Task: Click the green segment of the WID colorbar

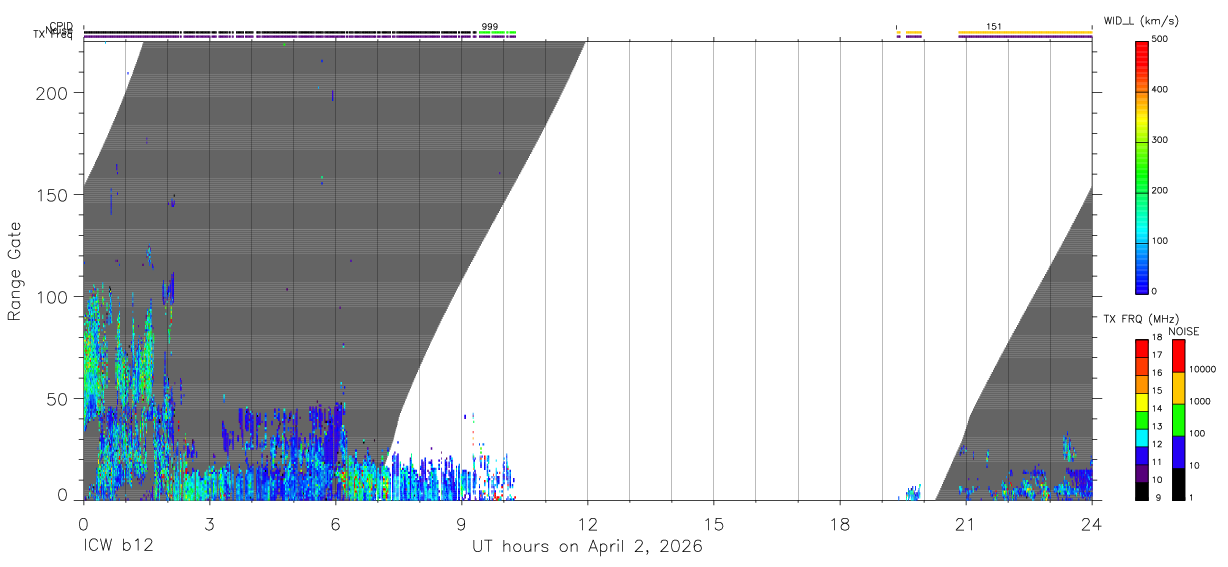Action: pyautogui.click(x=1141, y=166)
